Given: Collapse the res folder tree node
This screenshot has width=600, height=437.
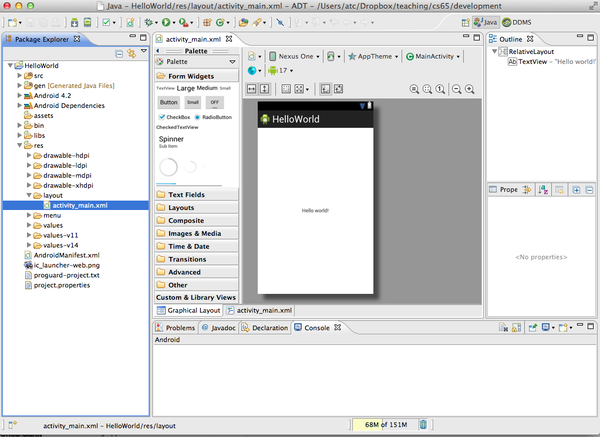Looking at the screenshot, I should click(x=20, y=145).
